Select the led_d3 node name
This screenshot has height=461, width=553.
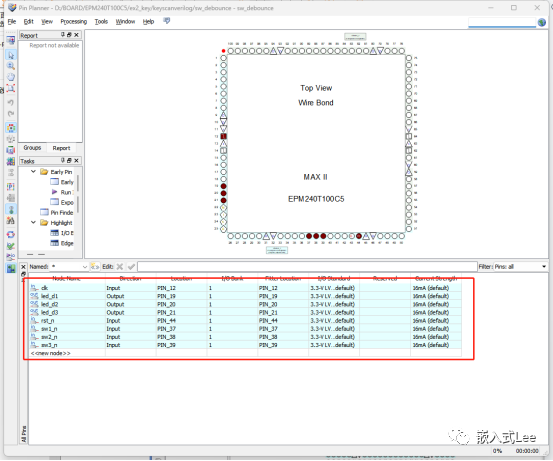click(49, 313)
